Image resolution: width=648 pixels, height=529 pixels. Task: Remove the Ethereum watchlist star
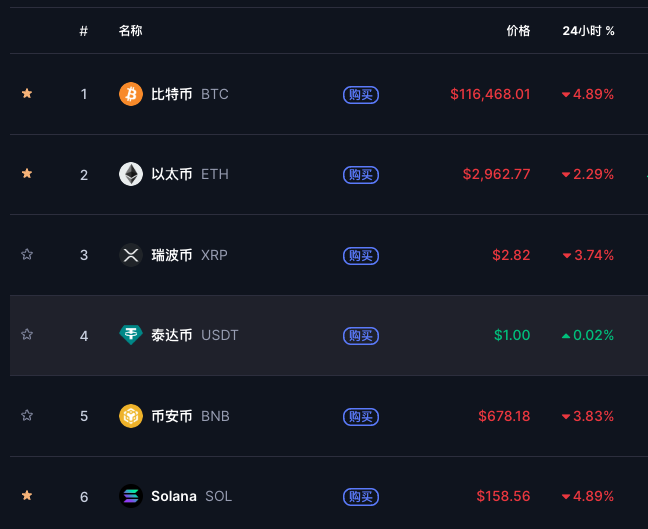27,173
